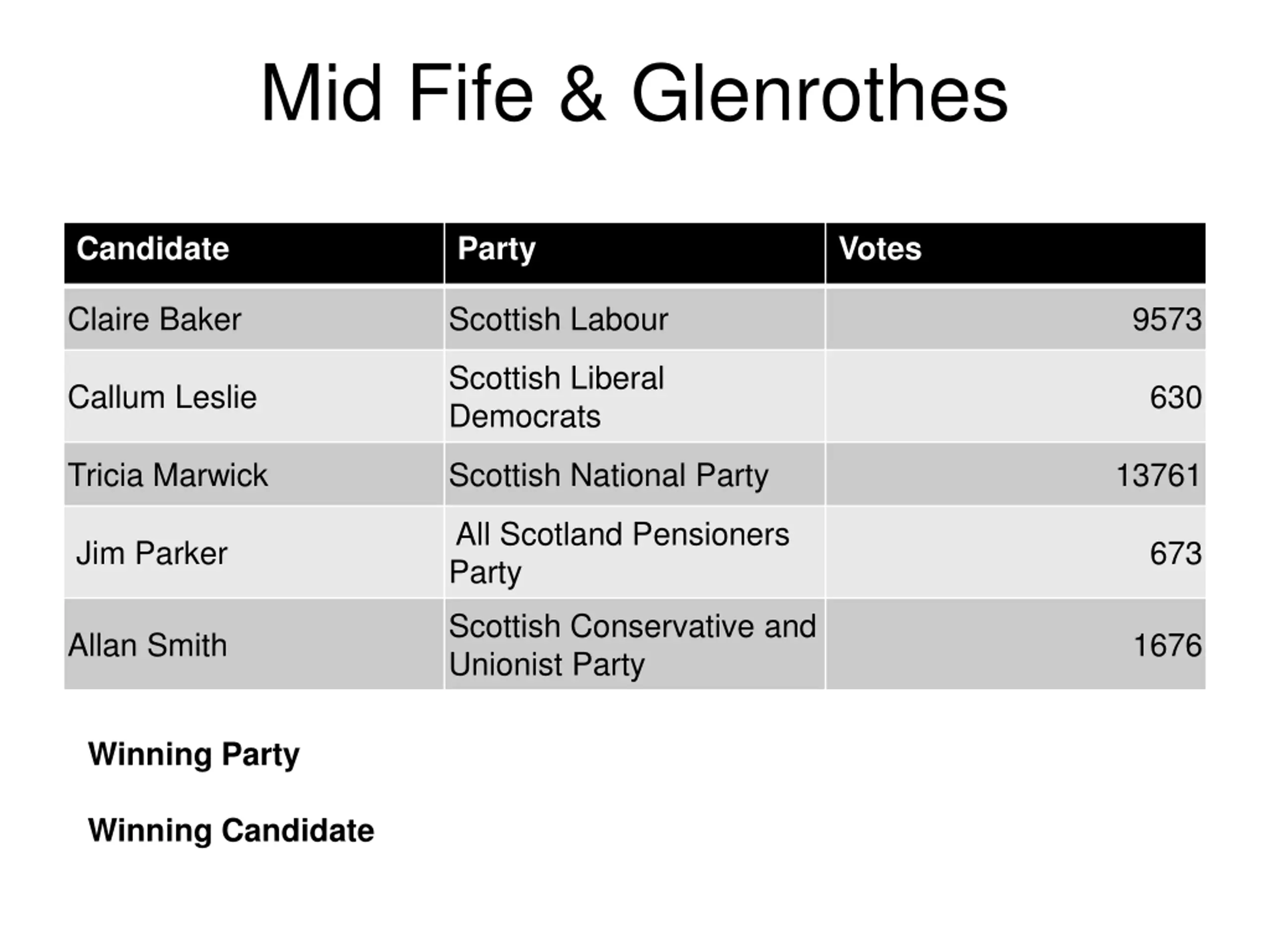Select the Votes column header
Viewport: 1270px width, 952px height.
[1016, 253]
